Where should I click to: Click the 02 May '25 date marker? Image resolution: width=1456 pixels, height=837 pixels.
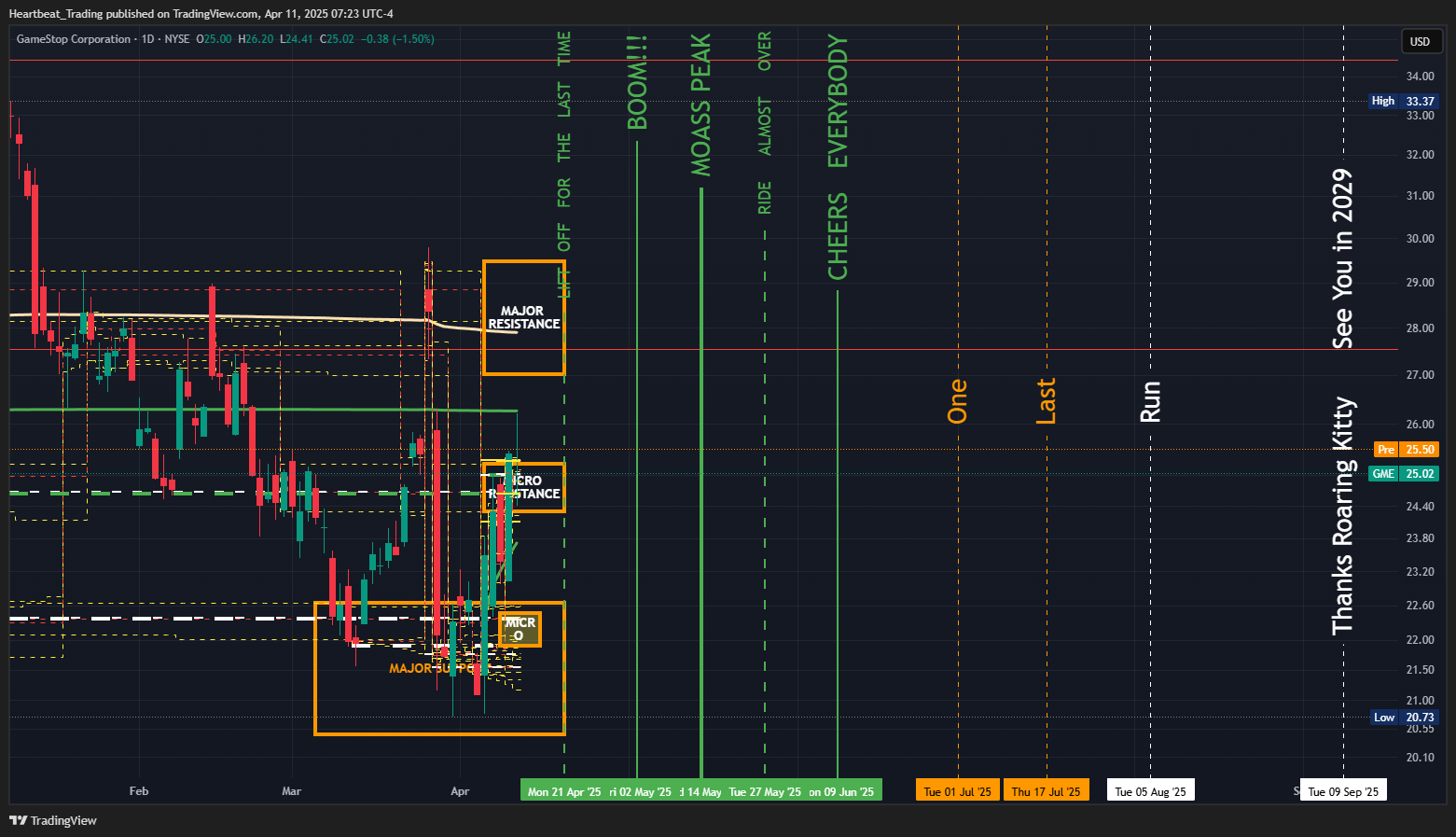coord(640,791)
